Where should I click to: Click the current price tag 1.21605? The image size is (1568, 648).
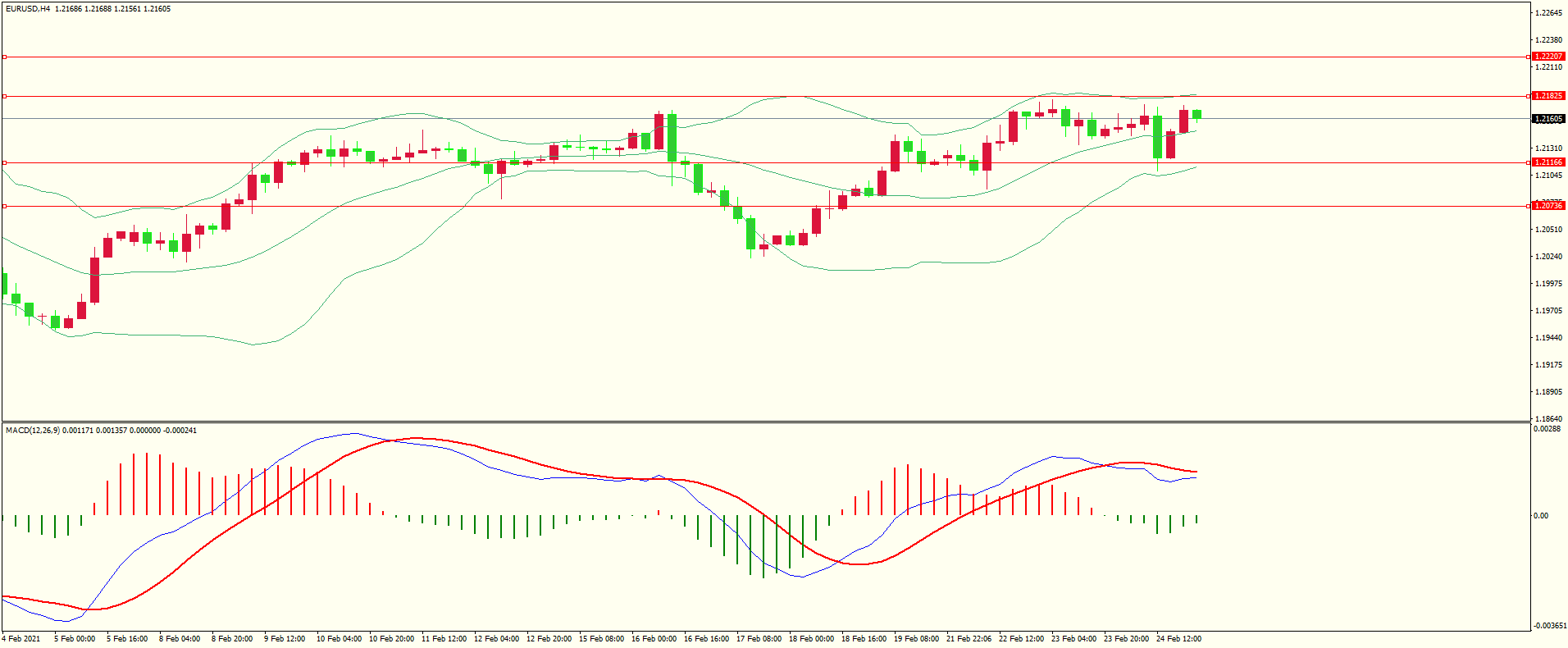click(x=1548, y=119)
